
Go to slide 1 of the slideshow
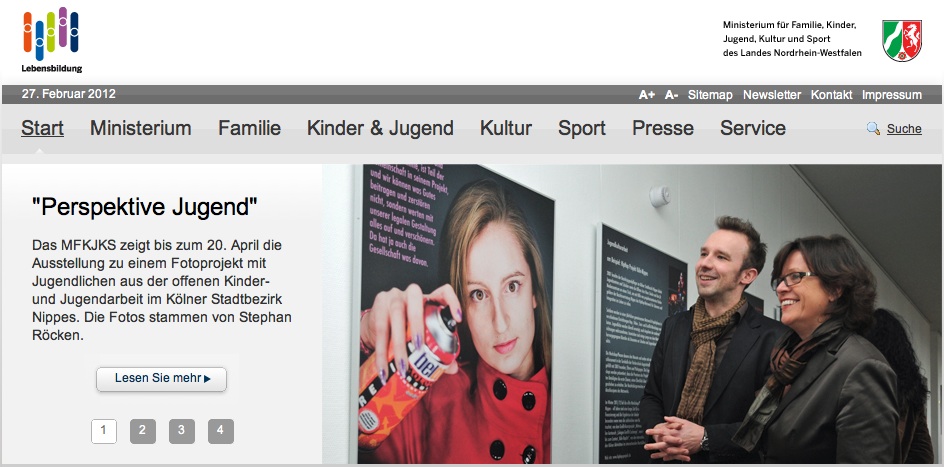(x=104, y=431)
